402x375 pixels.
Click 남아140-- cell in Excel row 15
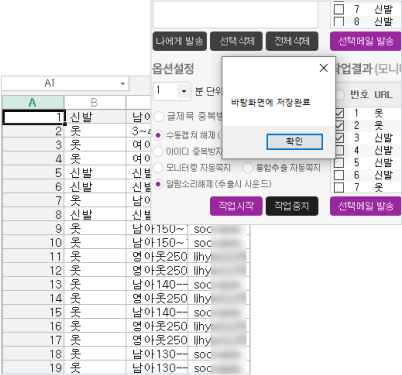click(x=157, y=312)
